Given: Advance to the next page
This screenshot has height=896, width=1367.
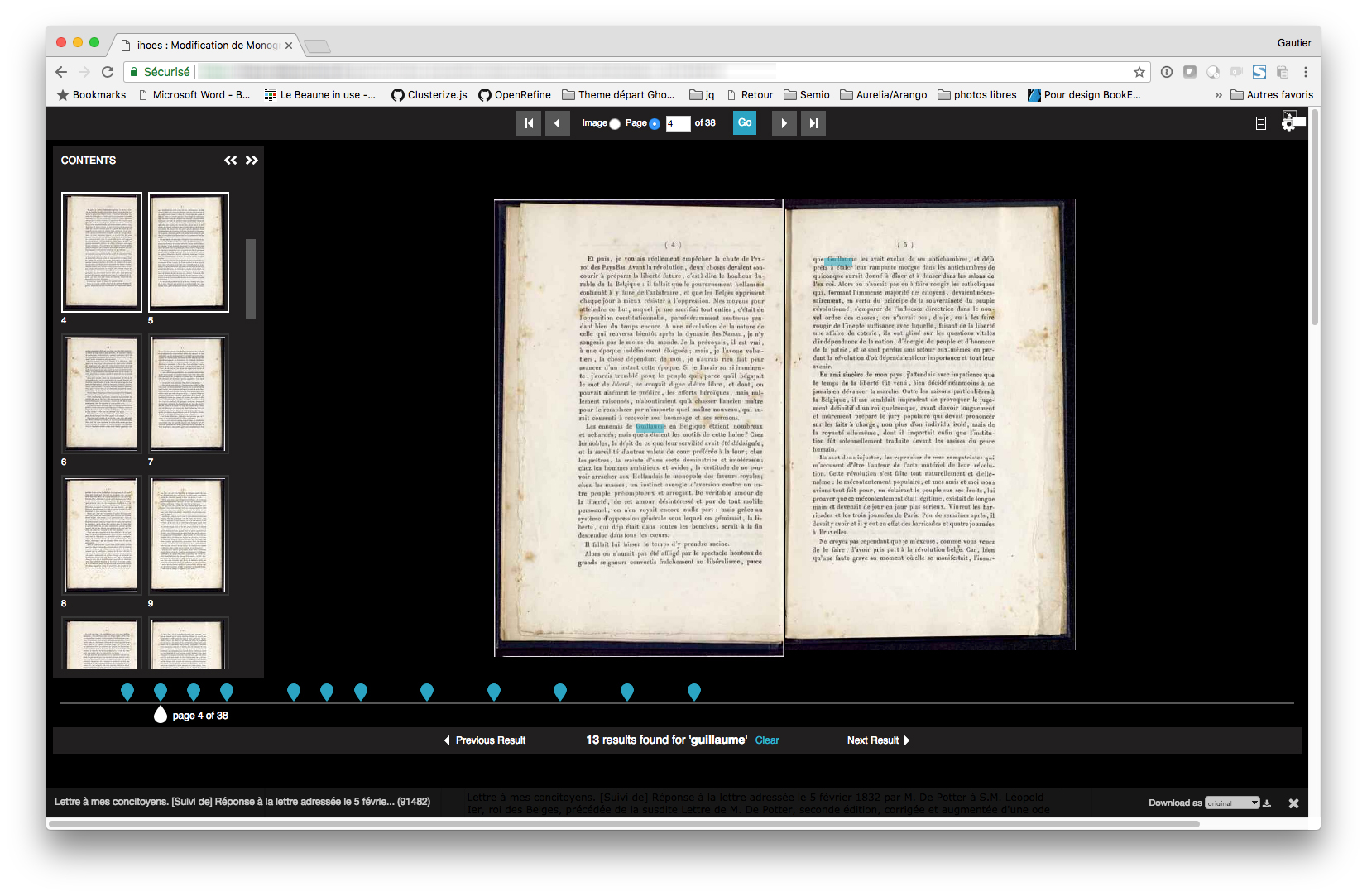Looking at the screenshot, I should [x=784, y=122].
